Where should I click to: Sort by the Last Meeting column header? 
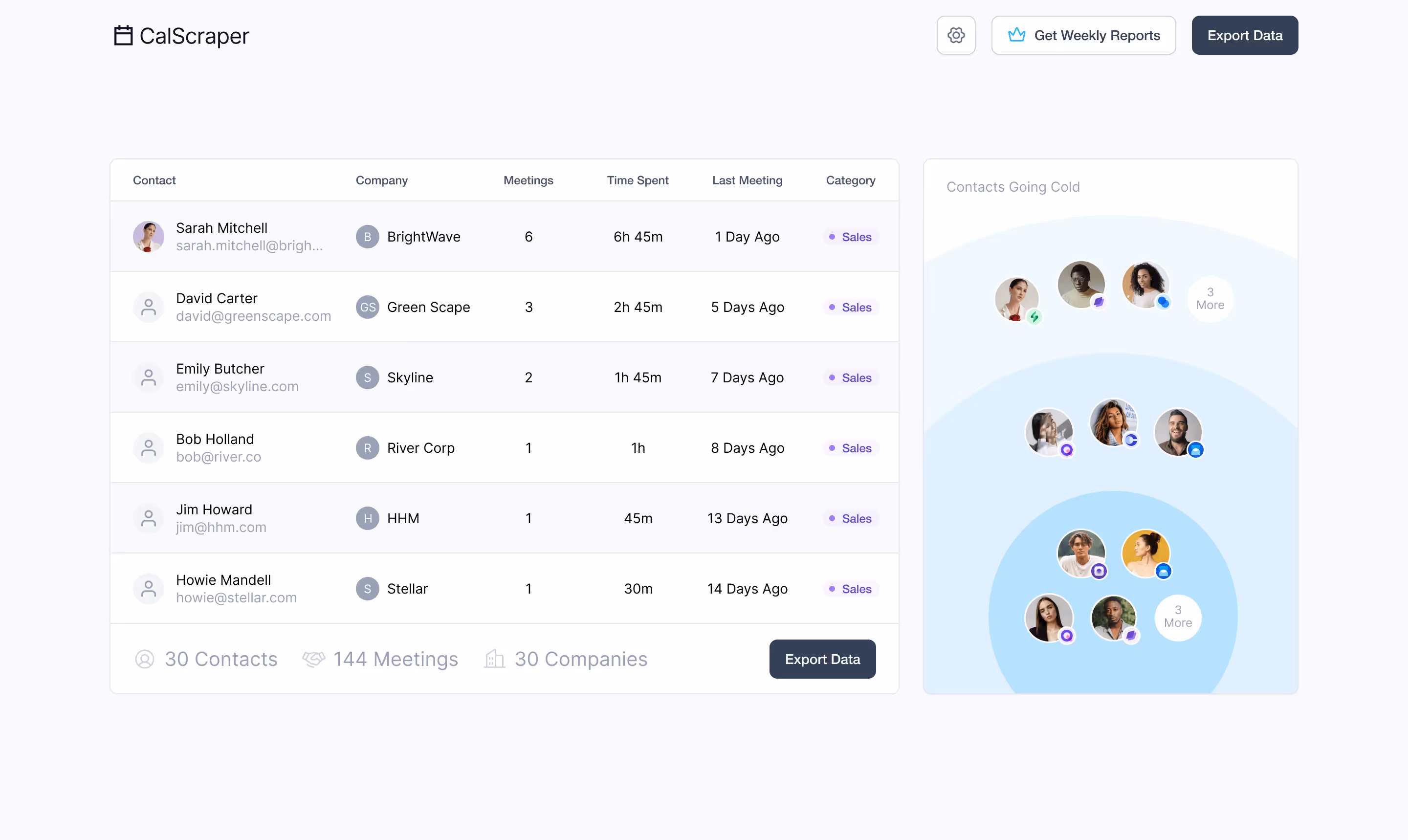(x=747, y=180)
